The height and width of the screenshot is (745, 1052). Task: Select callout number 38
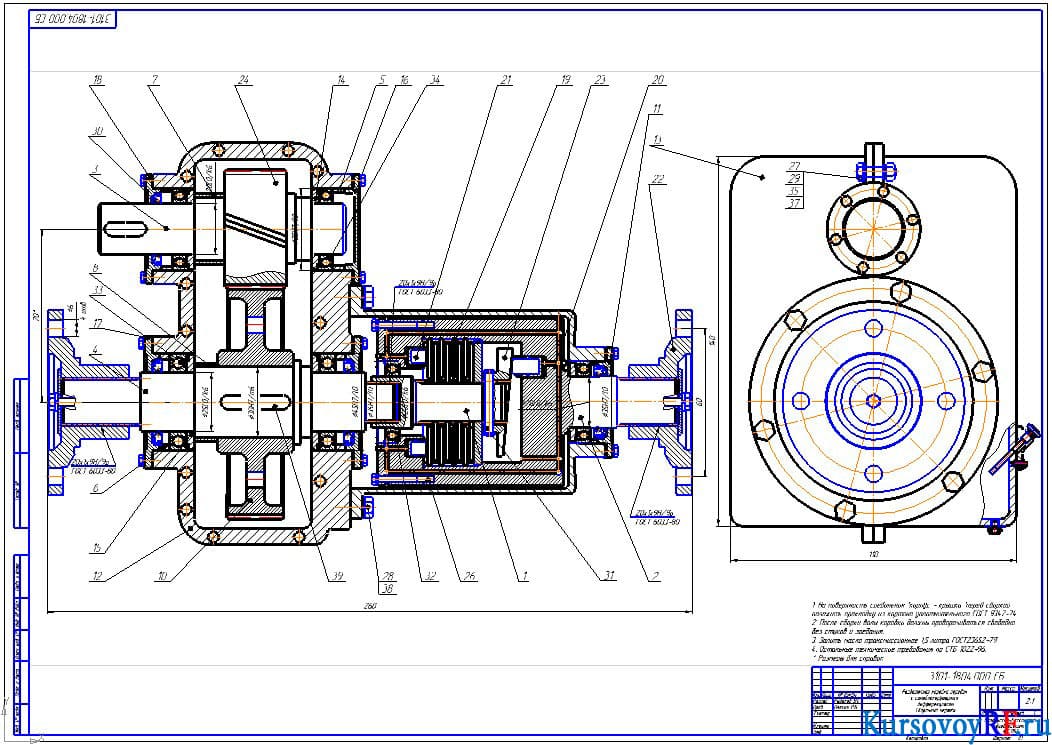pos(388,589)
